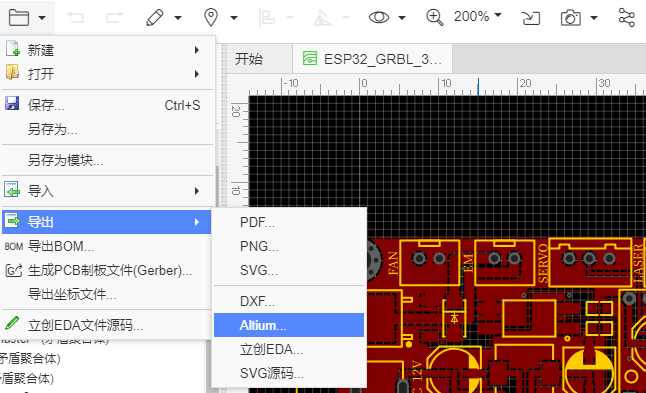The height and width of the screenshot is (393, 646).
Task: Open the file folder menu icon
Action: 19,18
